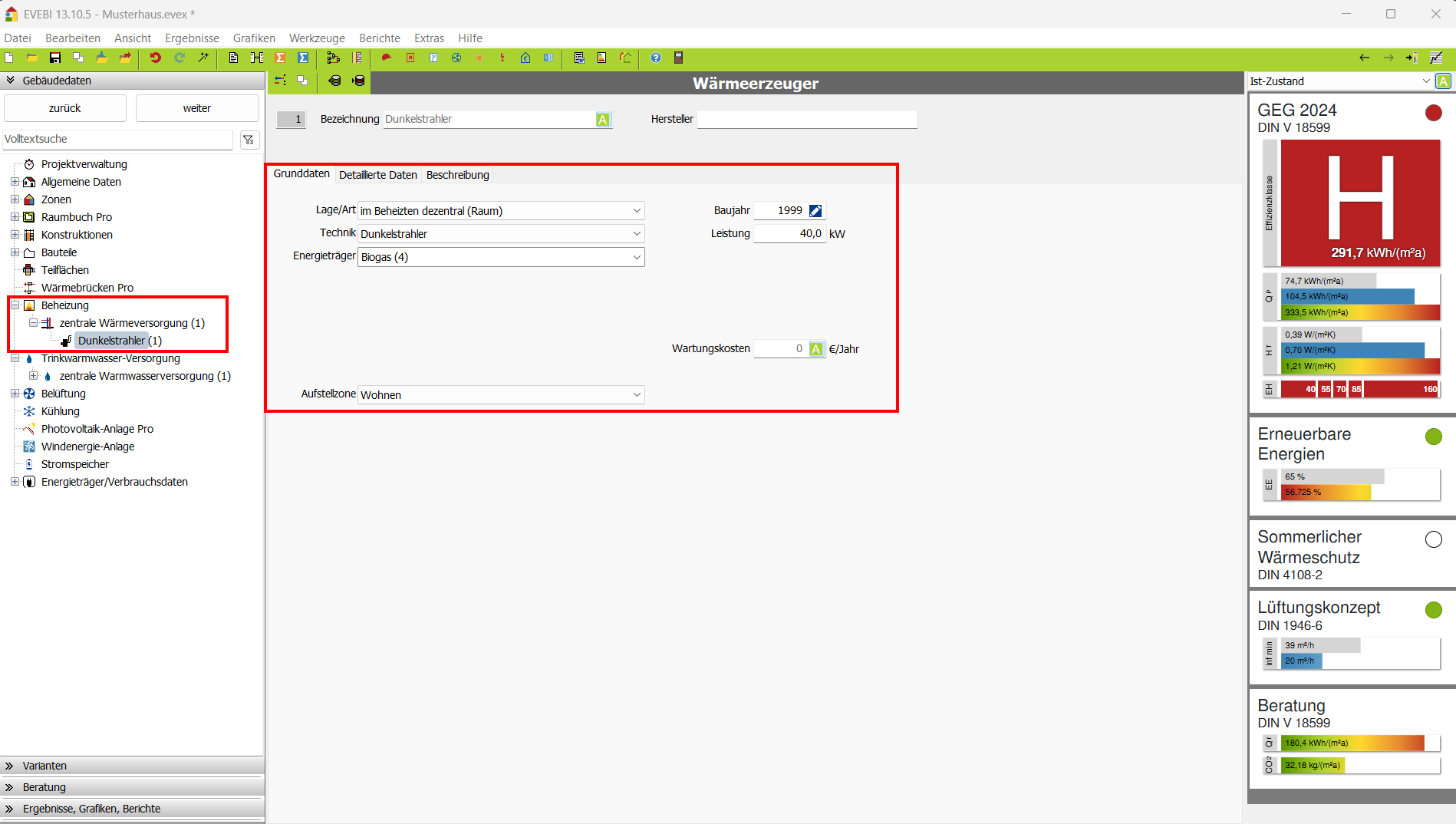The image size is (1456, 824).
Task: Click the filter icon beside Volltextsuche
Action: [249, 139]
